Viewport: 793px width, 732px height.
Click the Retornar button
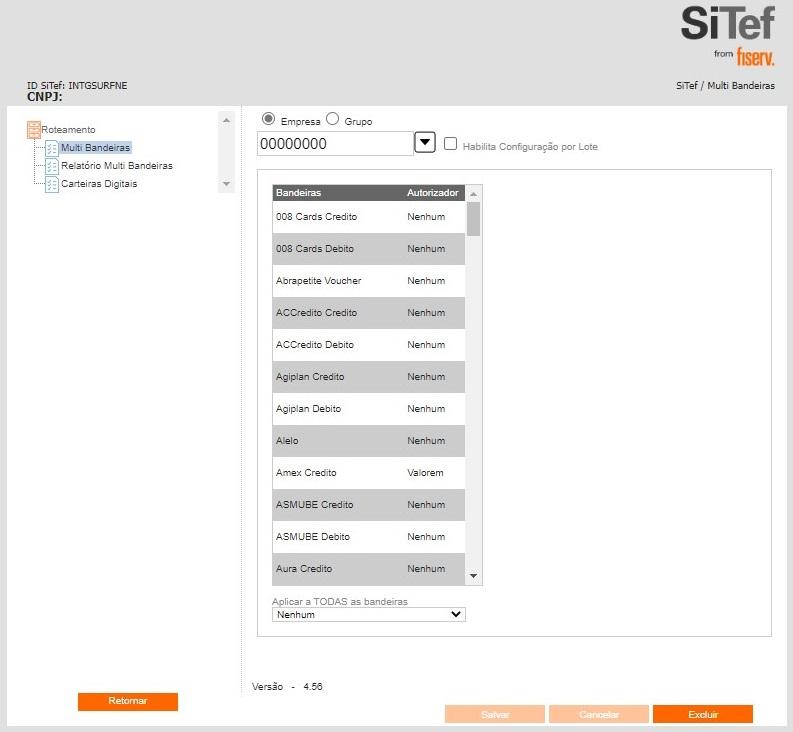128,701
